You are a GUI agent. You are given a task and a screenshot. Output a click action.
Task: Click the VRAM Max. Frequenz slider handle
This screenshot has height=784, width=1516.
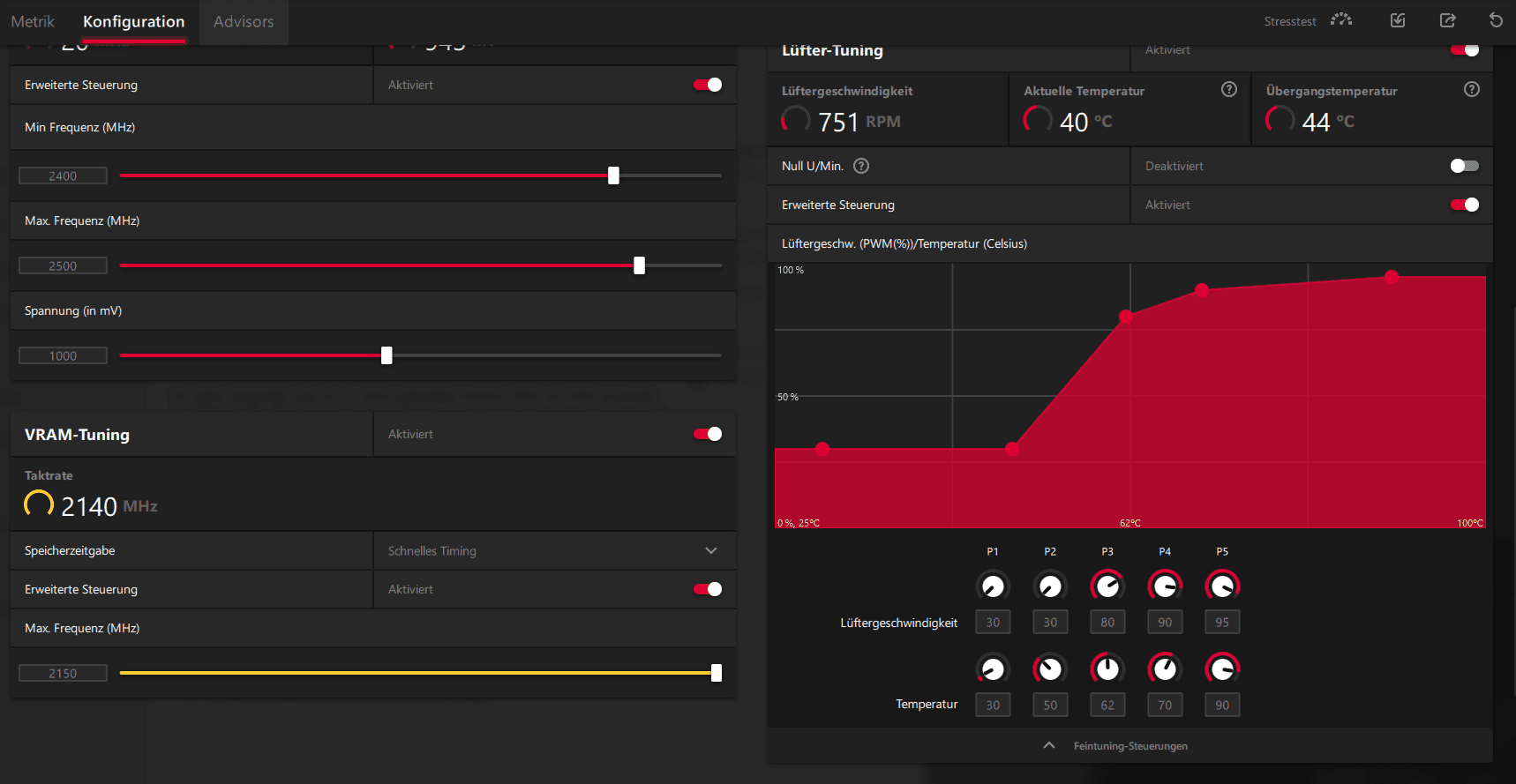pyautogui.click(x=717, y=673)
